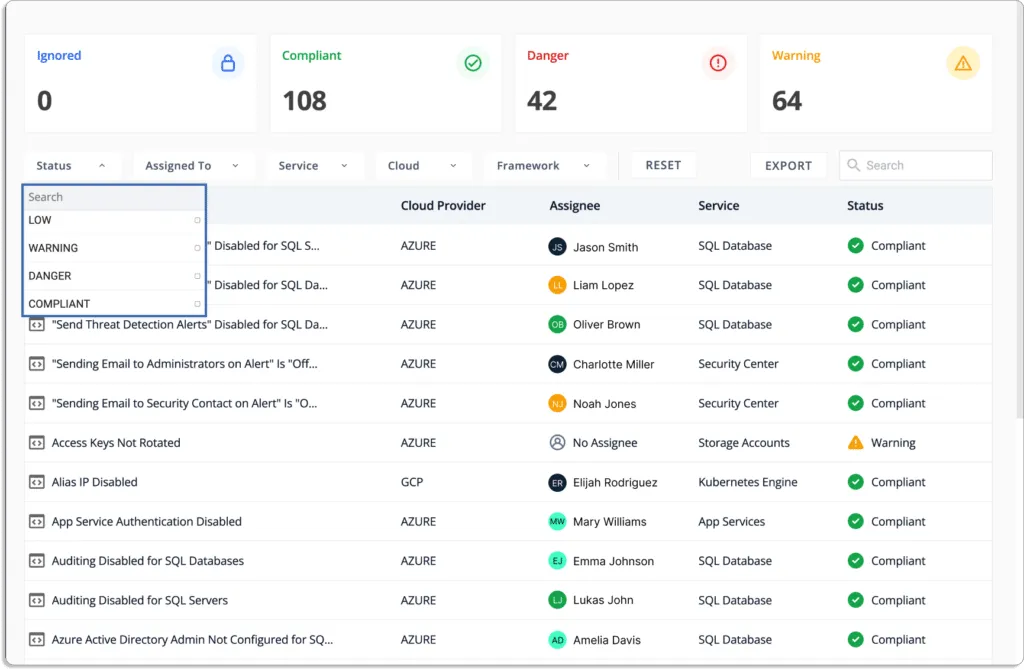Click code icon beside Sending Email to Administrators row

(x=37, y=364)
